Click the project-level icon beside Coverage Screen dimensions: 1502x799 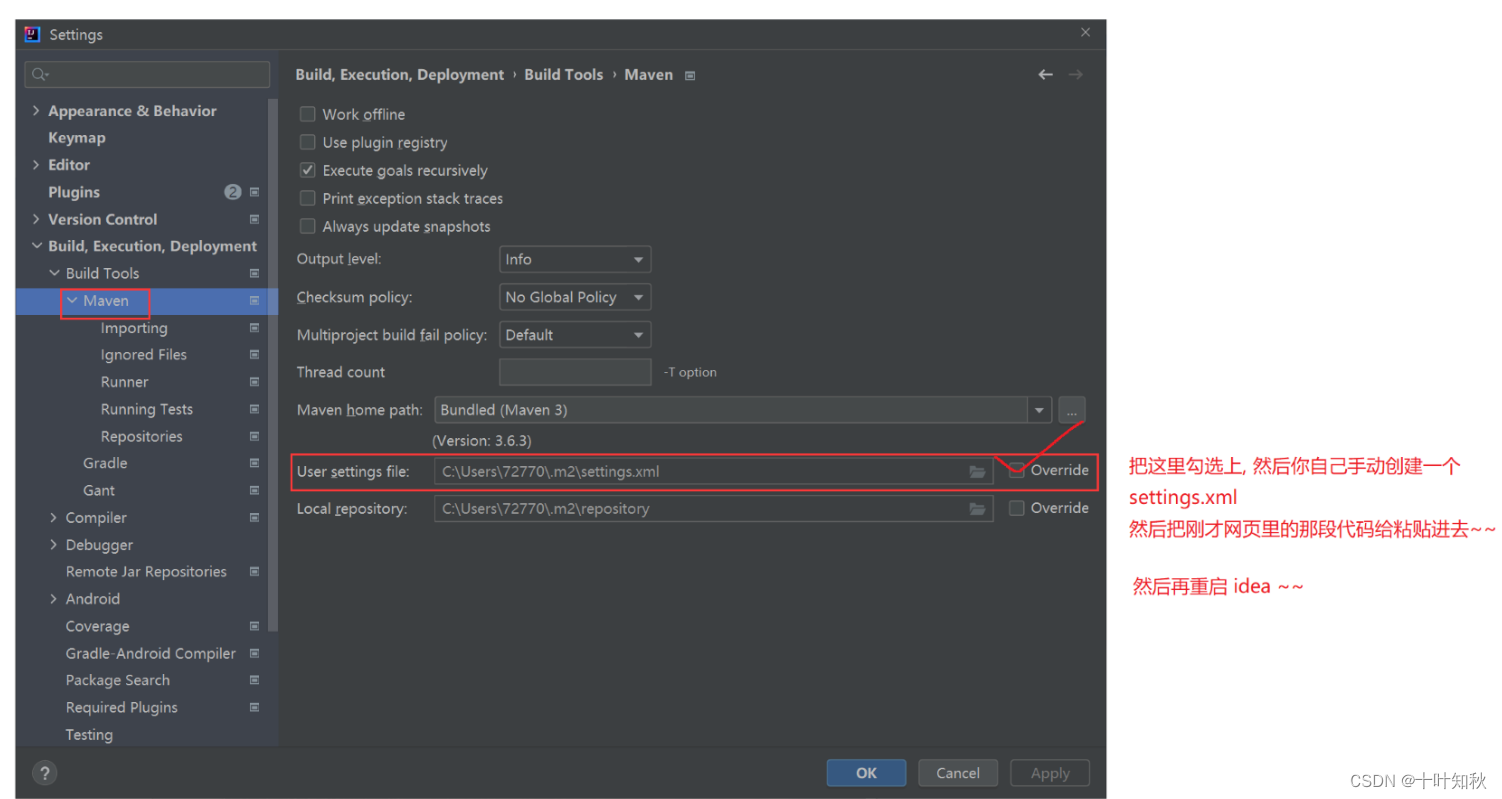[255, 626]
